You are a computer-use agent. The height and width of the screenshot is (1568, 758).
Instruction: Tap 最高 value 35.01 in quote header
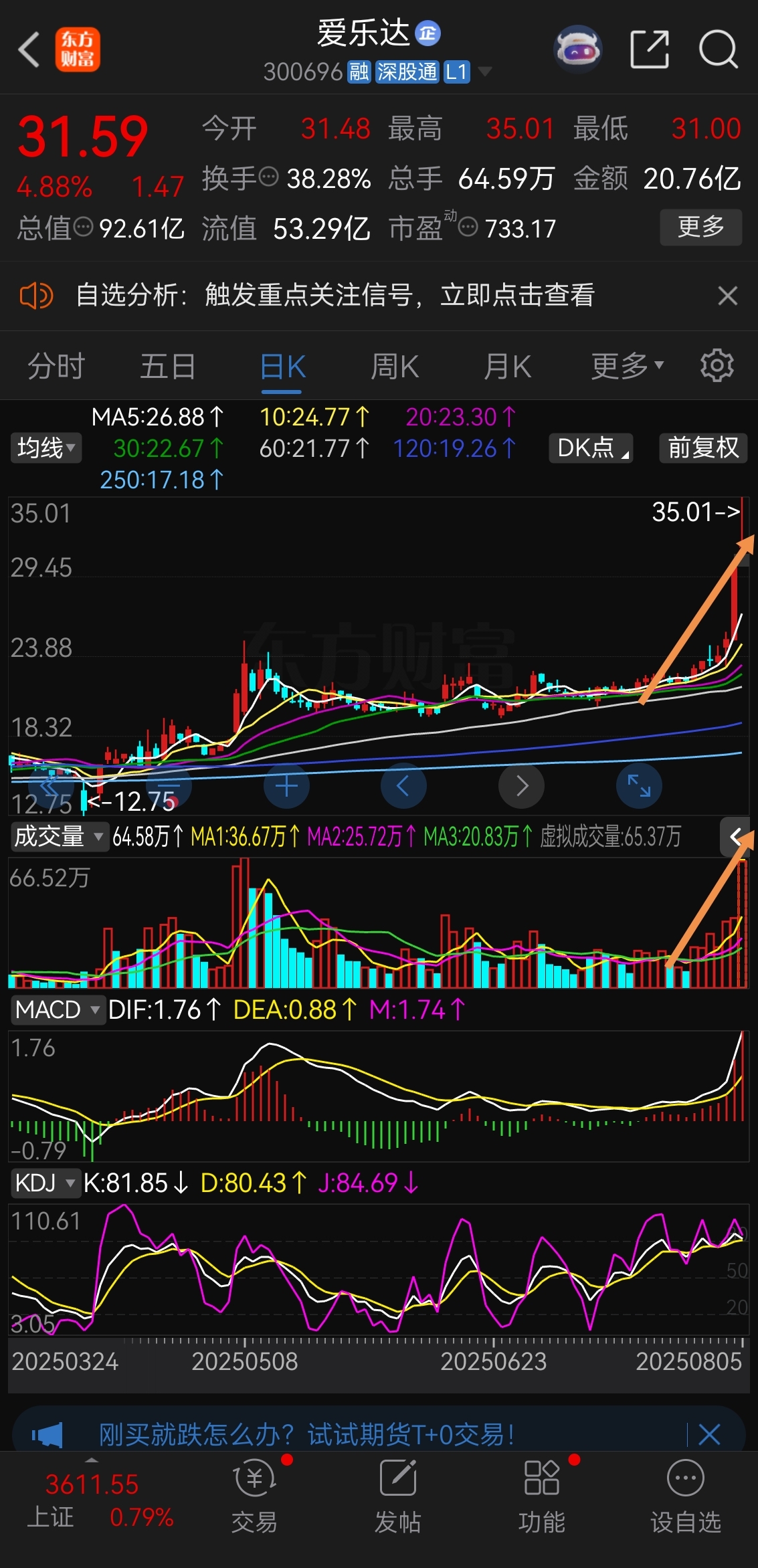pyautogui.click(x=520, y=128)
